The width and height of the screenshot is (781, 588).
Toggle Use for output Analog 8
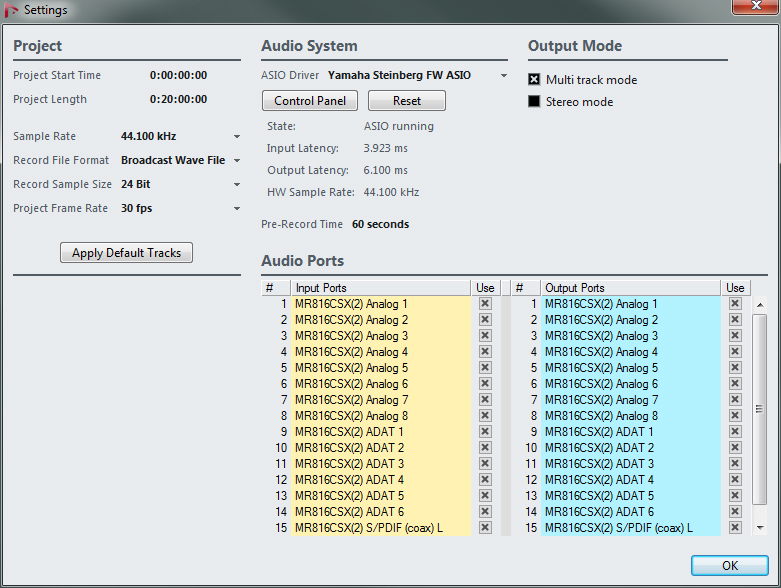[735, 416]
